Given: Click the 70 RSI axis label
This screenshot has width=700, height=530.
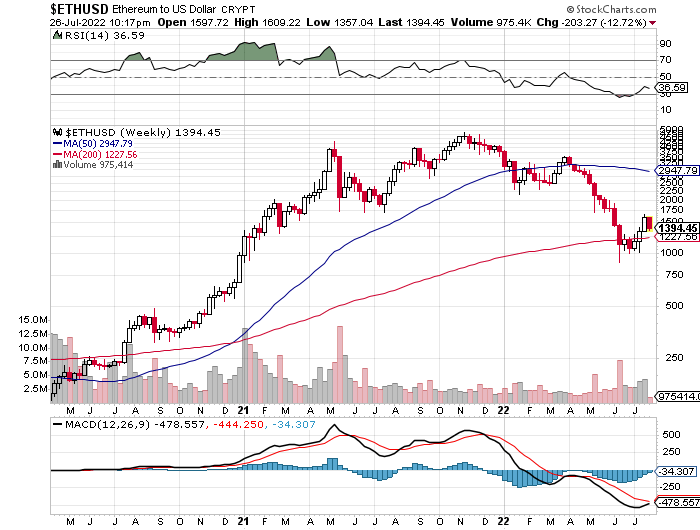Looking at the screenshot, I should (x=665, y=59).
